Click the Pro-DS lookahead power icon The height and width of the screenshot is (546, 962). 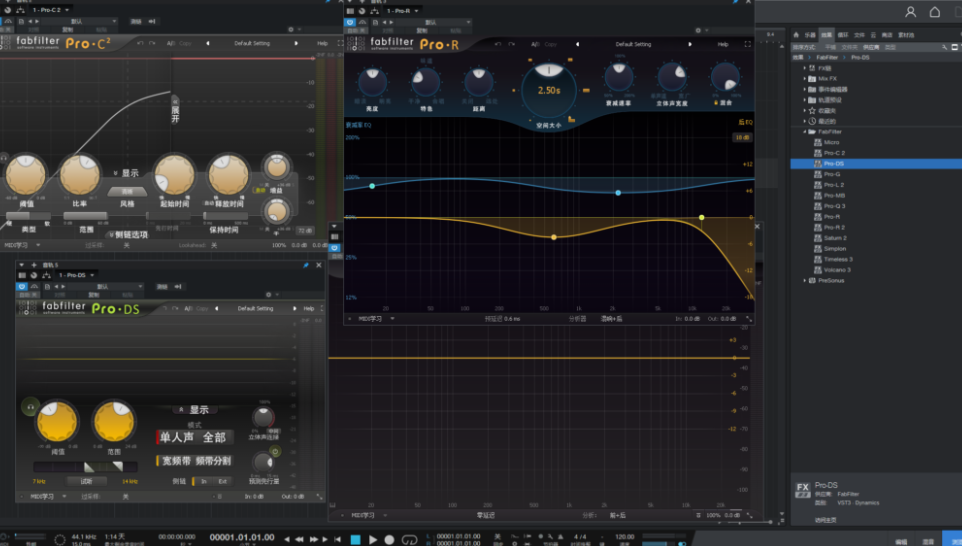click(x=275, y=451)
